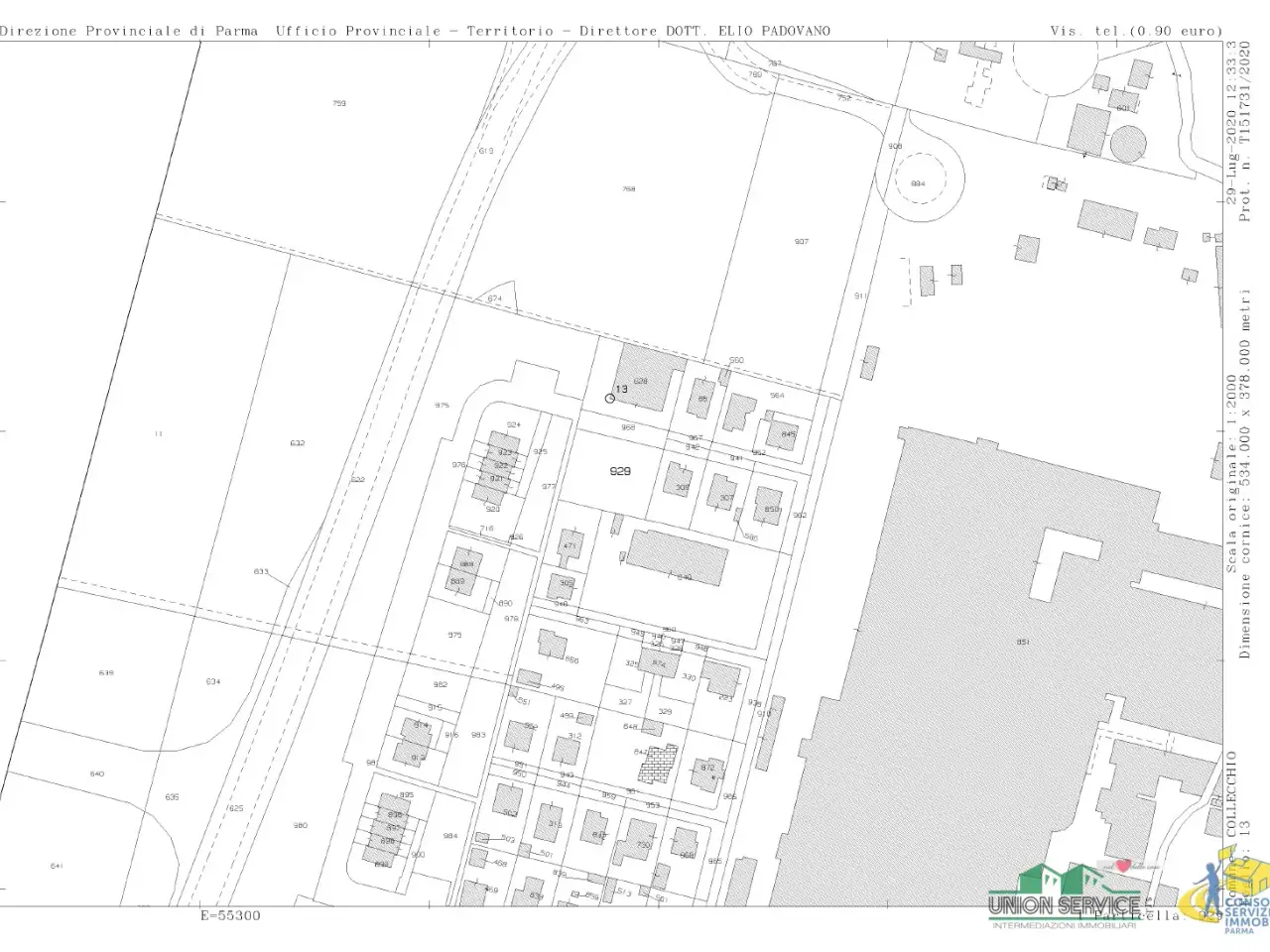Click parcel number 632
1270x952 pixels.
click(x=298, y=443)
